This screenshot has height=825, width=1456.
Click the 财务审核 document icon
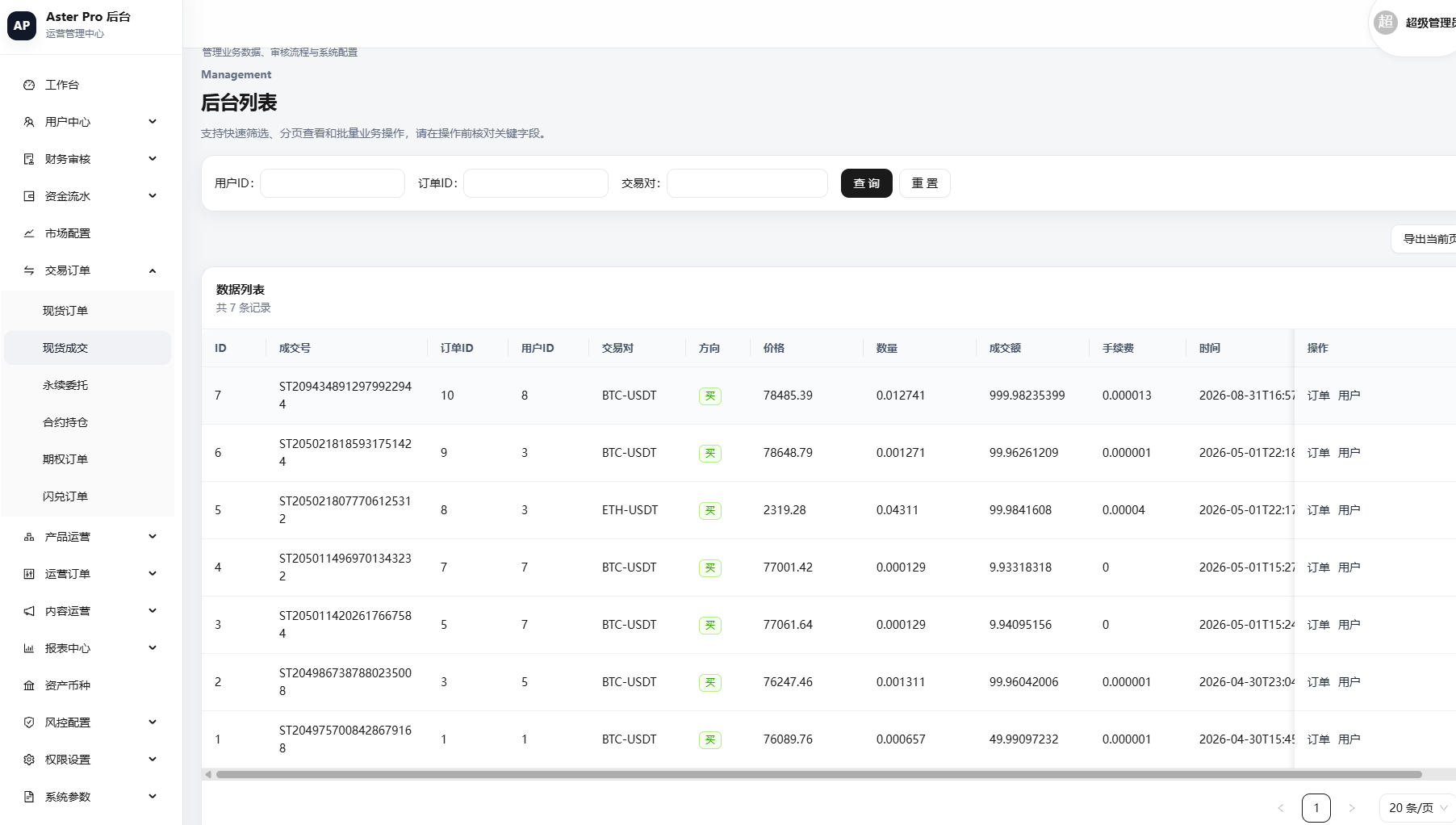pos(29,159)
